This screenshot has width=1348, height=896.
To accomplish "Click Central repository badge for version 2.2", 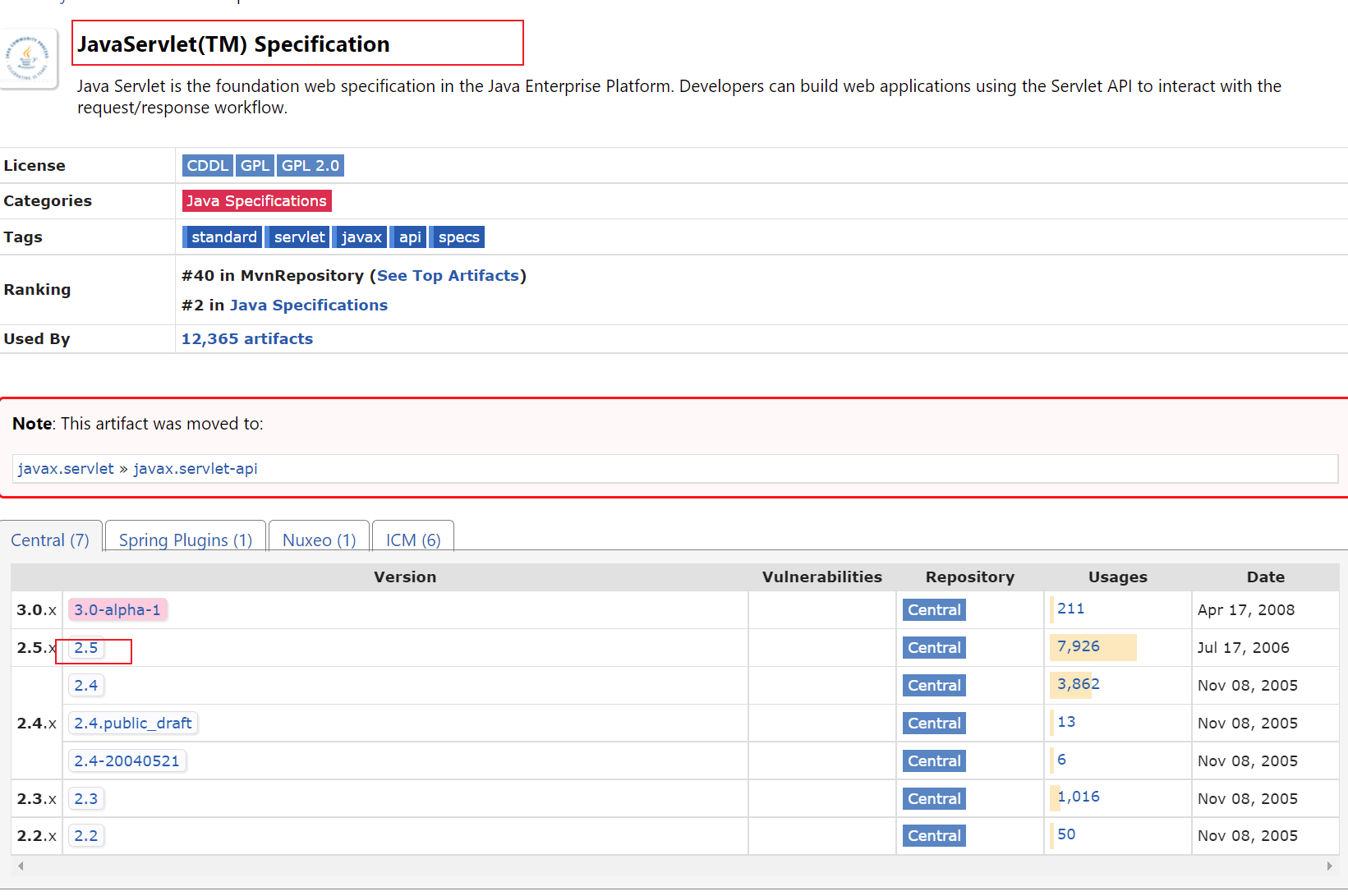I will pyautogui.click(x=934, y=836).
